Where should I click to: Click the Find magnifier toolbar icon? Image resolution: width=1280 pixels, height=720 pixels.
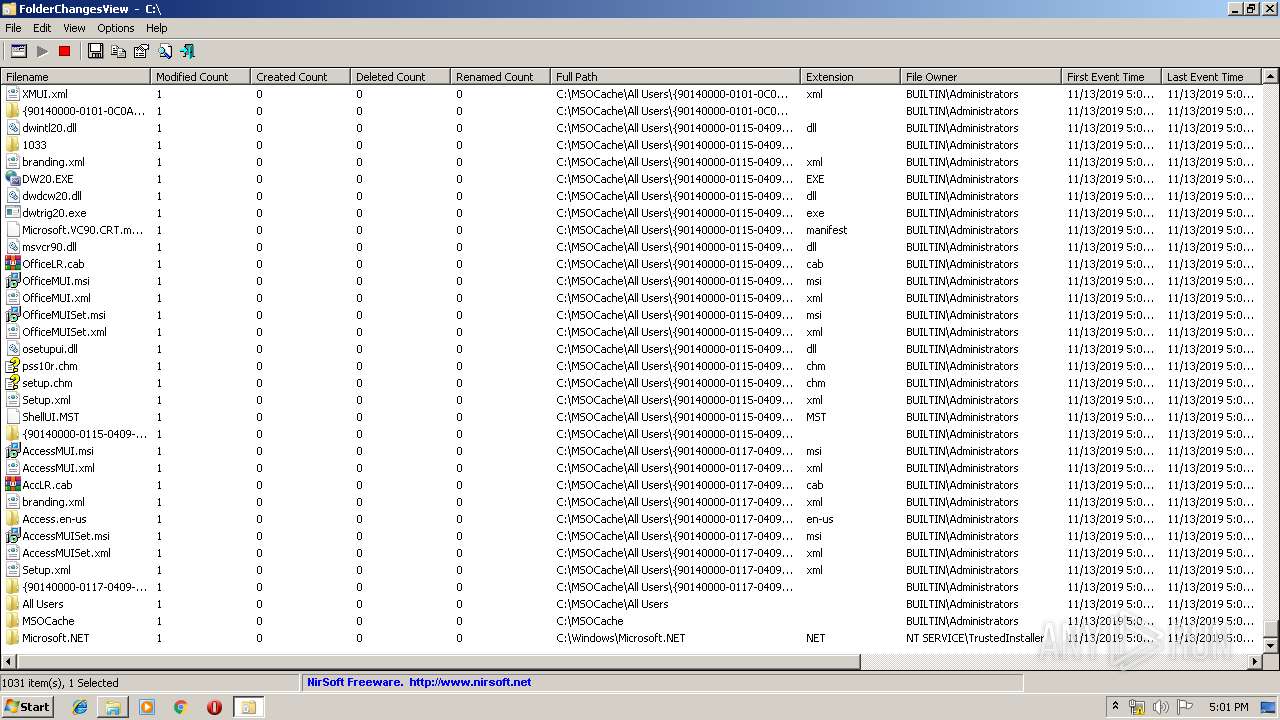click(164, 51)
